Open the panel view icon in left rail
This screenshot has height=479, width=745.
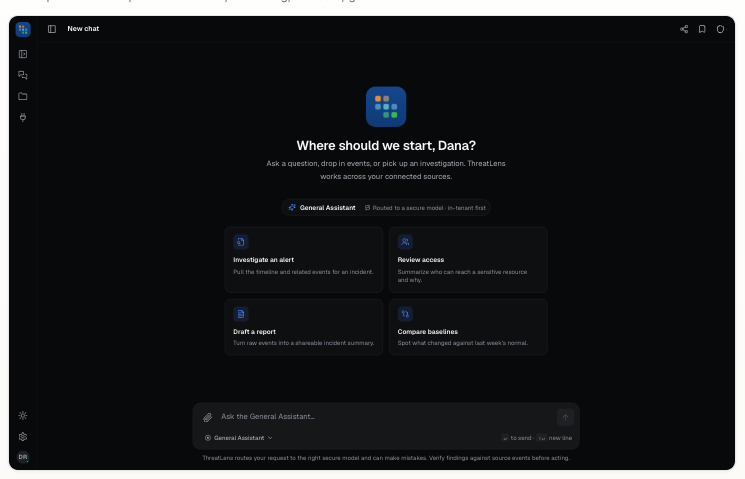[23, 54]
